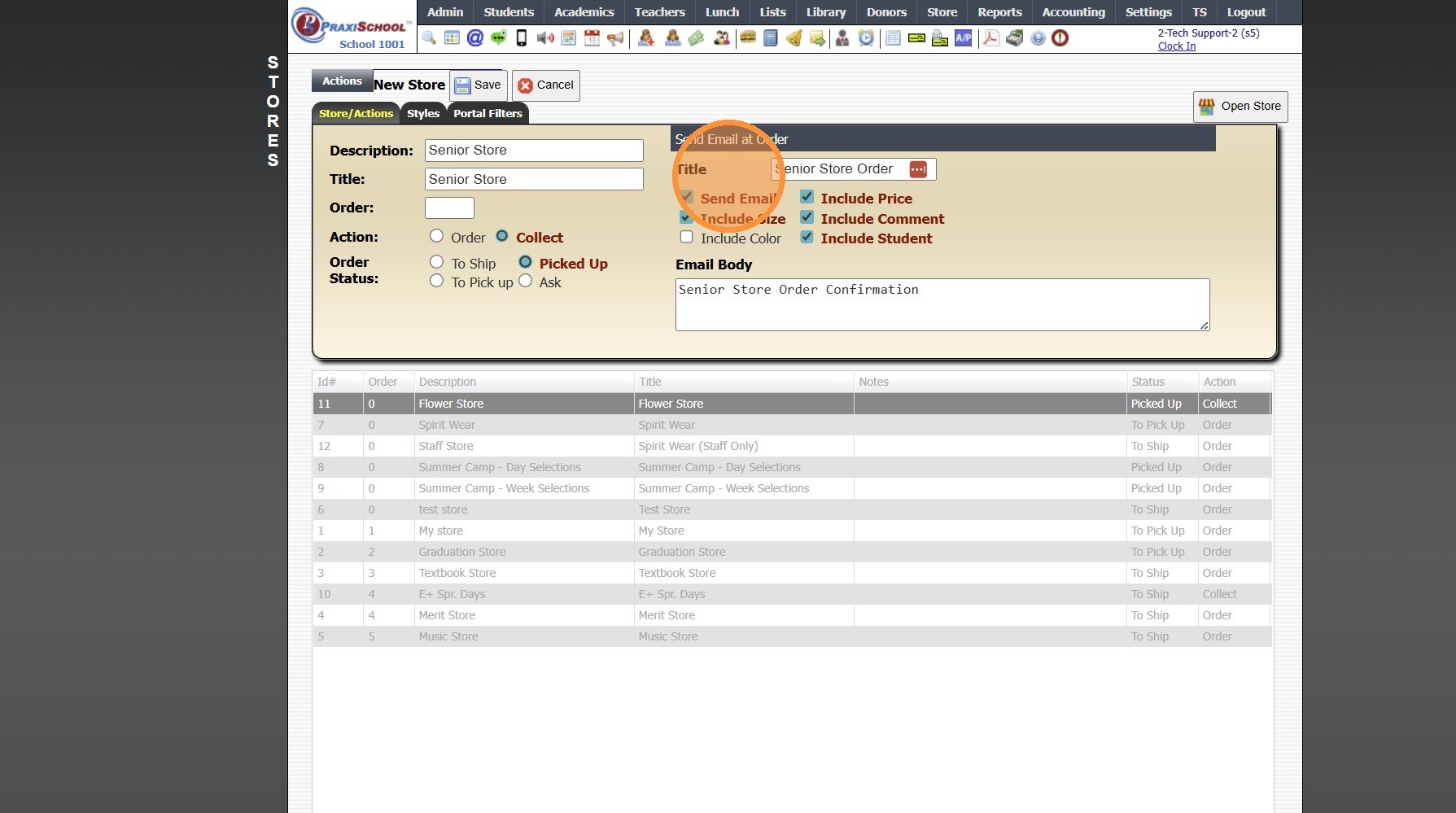Select the Store/Actions tab
1456x813 pixels.
[x=356, y=114]
